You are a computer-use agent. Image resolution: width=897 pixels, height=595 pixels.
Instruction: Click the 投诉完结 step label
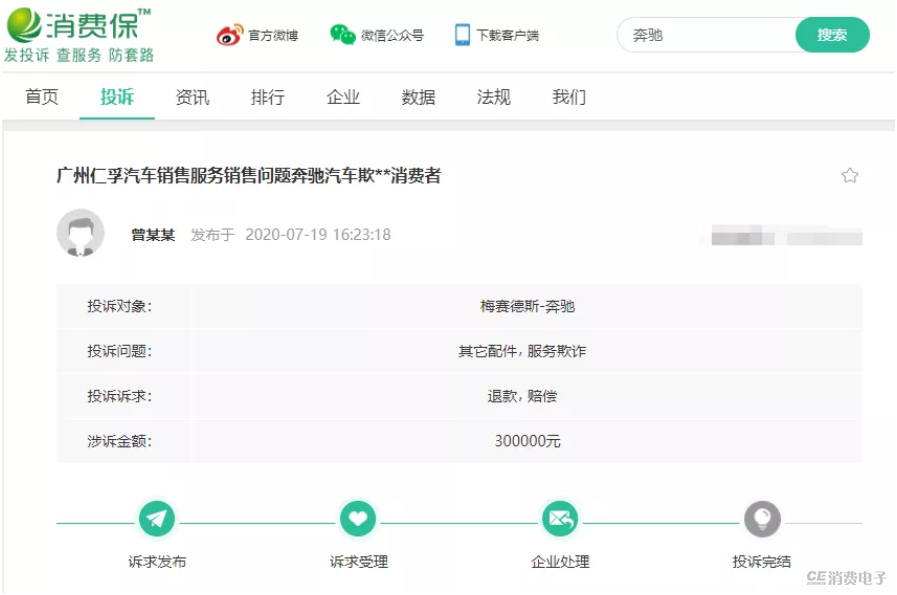tap(762, 562)
